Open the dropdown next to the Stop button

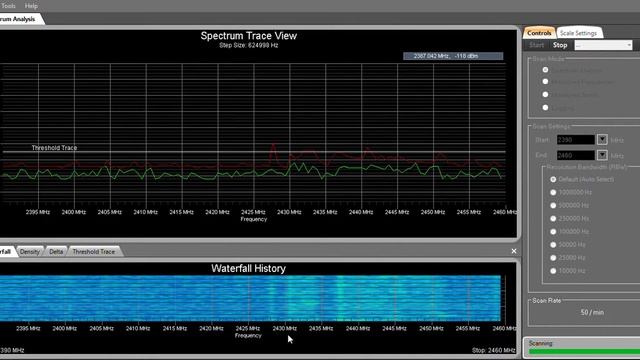tap(603, 45)
